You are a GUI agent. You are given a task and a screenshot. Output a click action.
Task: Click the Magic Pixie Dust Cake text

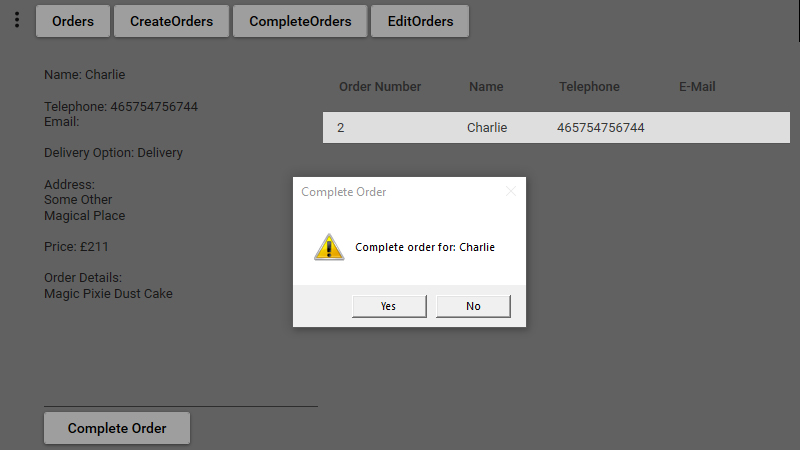[x=108, y=294]
